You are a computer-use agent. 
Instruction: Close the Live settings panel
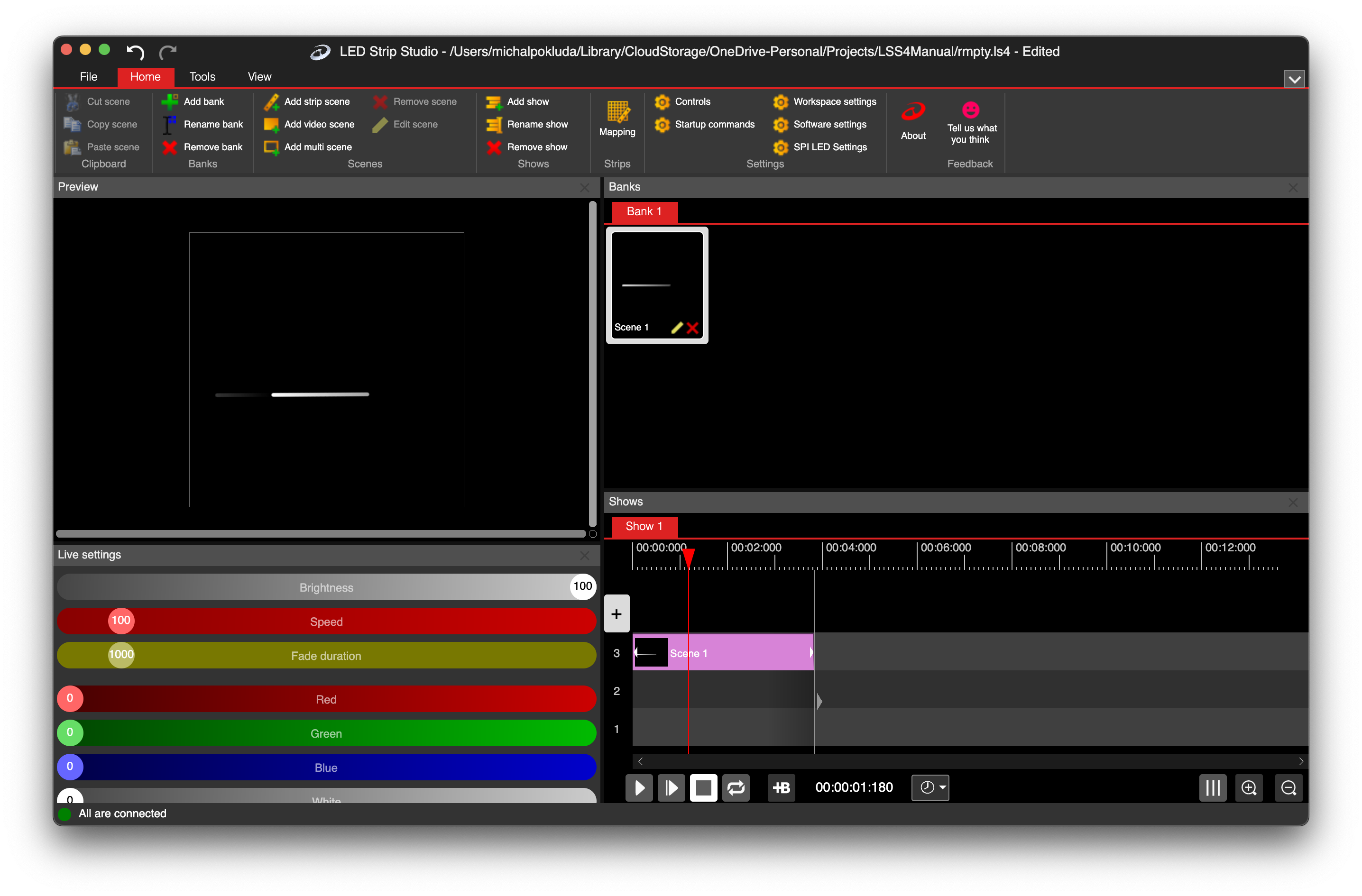584,555
